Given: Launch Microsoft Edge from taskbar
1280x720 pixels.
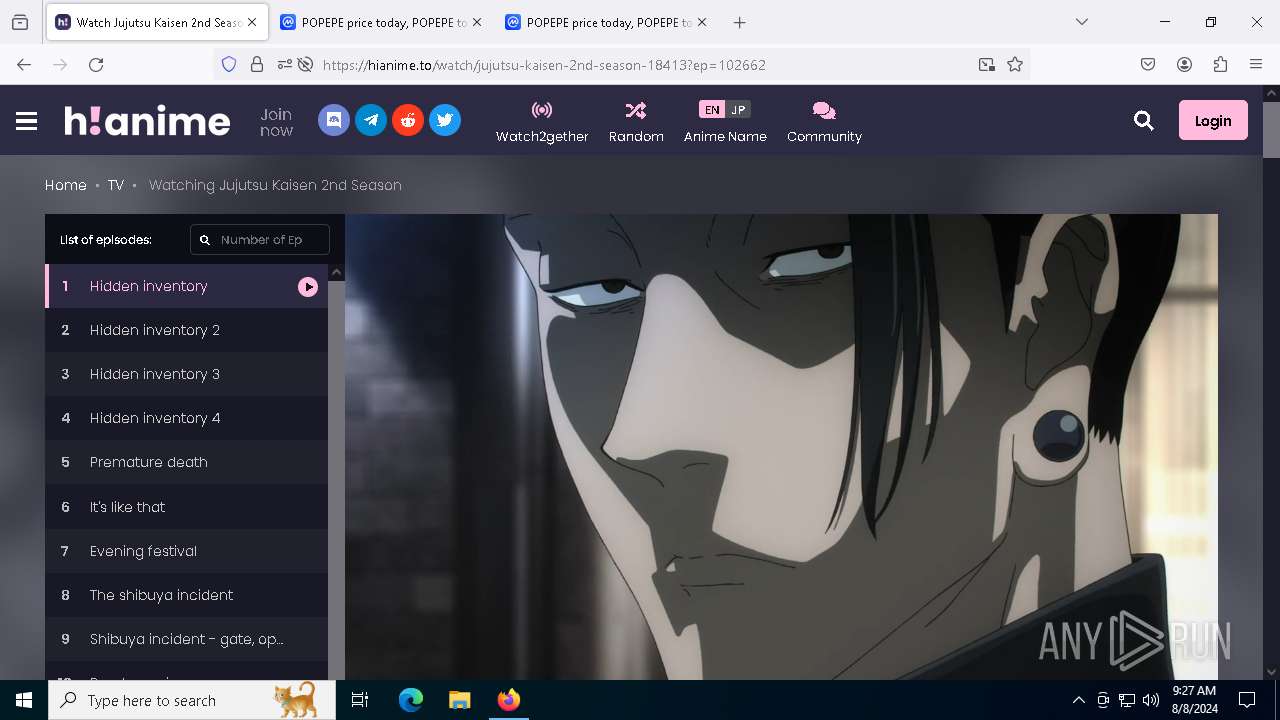Looking at the screenshot, I should pyautogui.click(x=411, y=700).
